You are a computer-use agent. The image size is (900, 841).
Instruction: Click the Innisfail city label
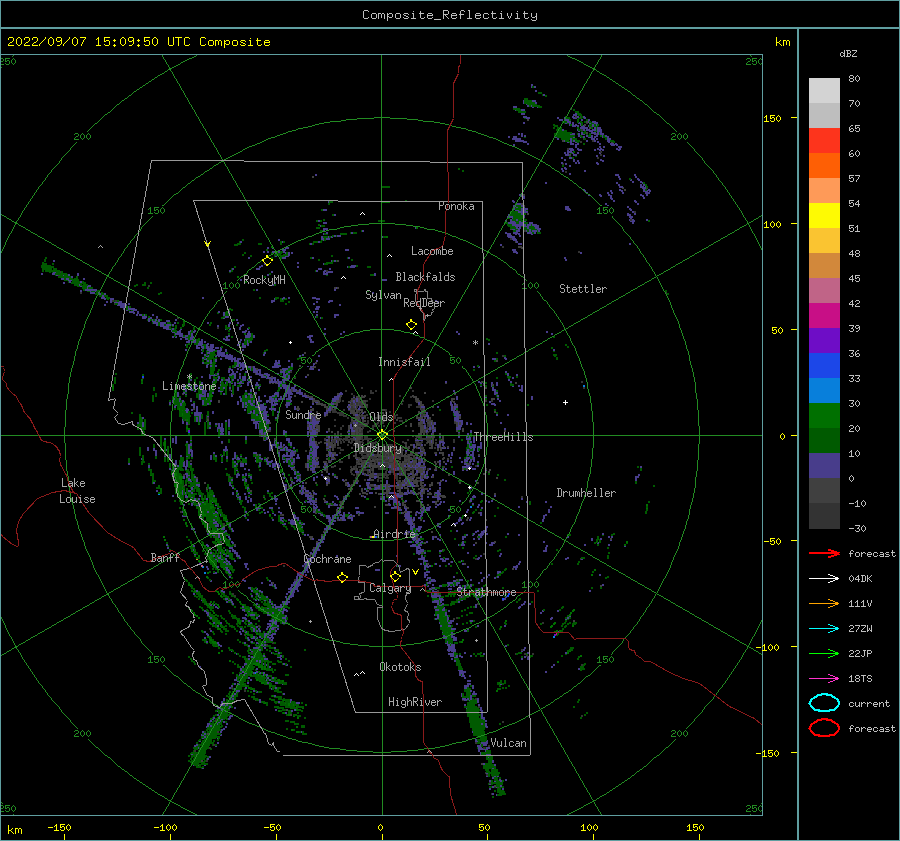tap(404, 362)
